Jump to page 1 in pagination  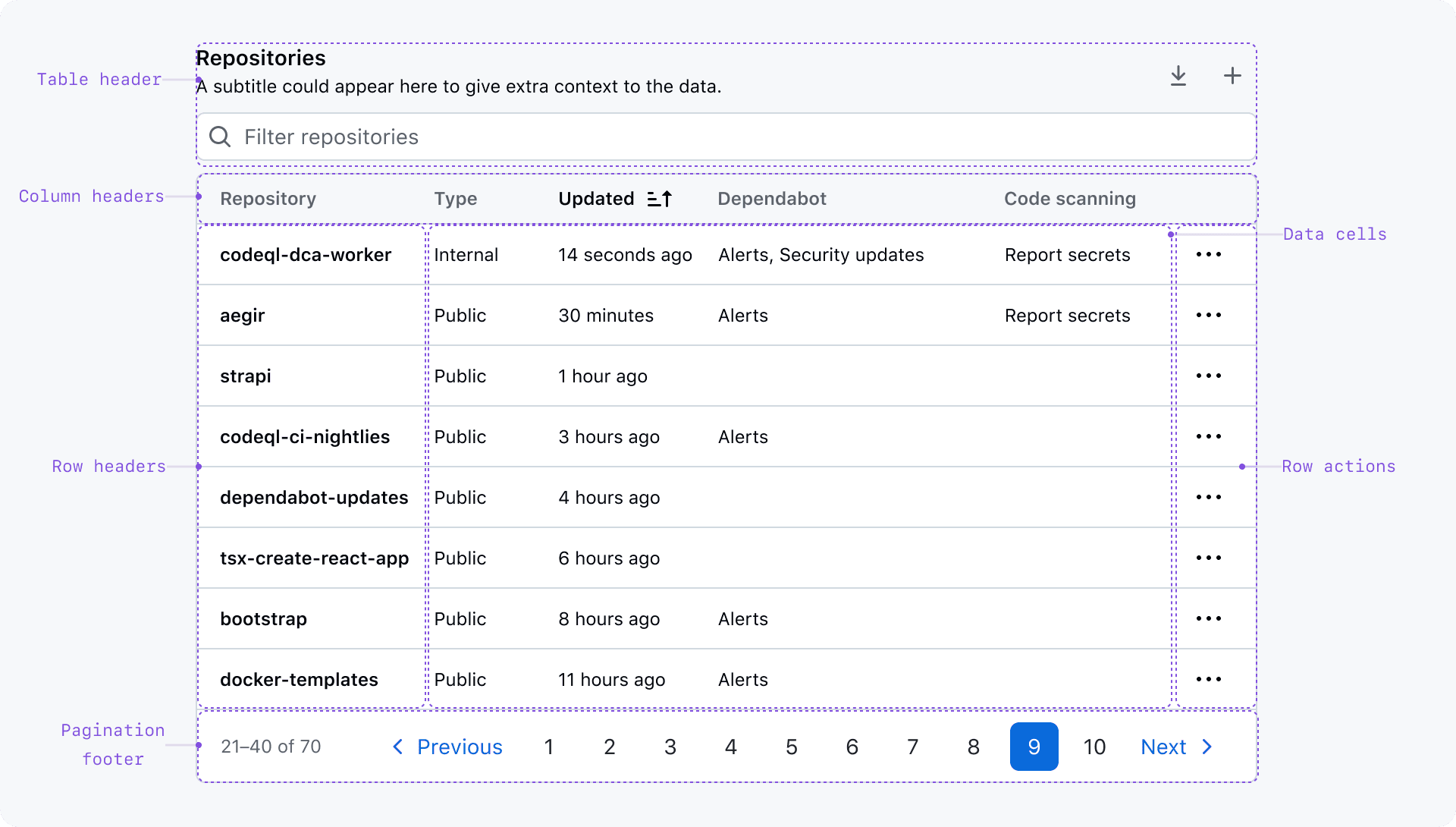coord(548,747)
